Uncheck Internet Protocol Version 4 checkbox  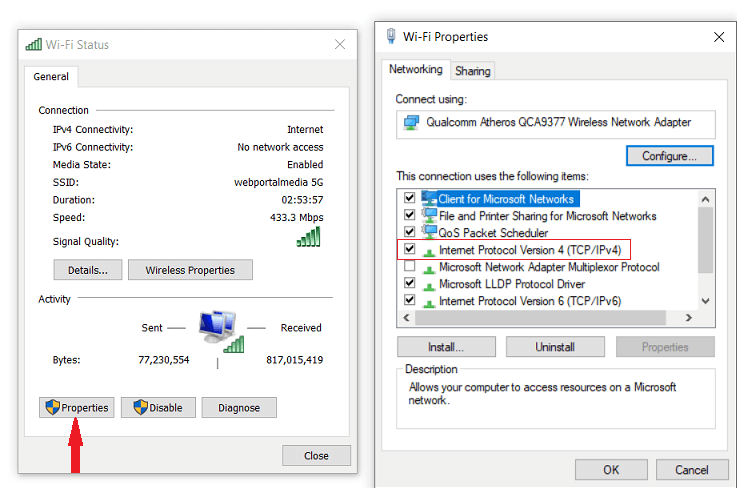click(409, 249)
